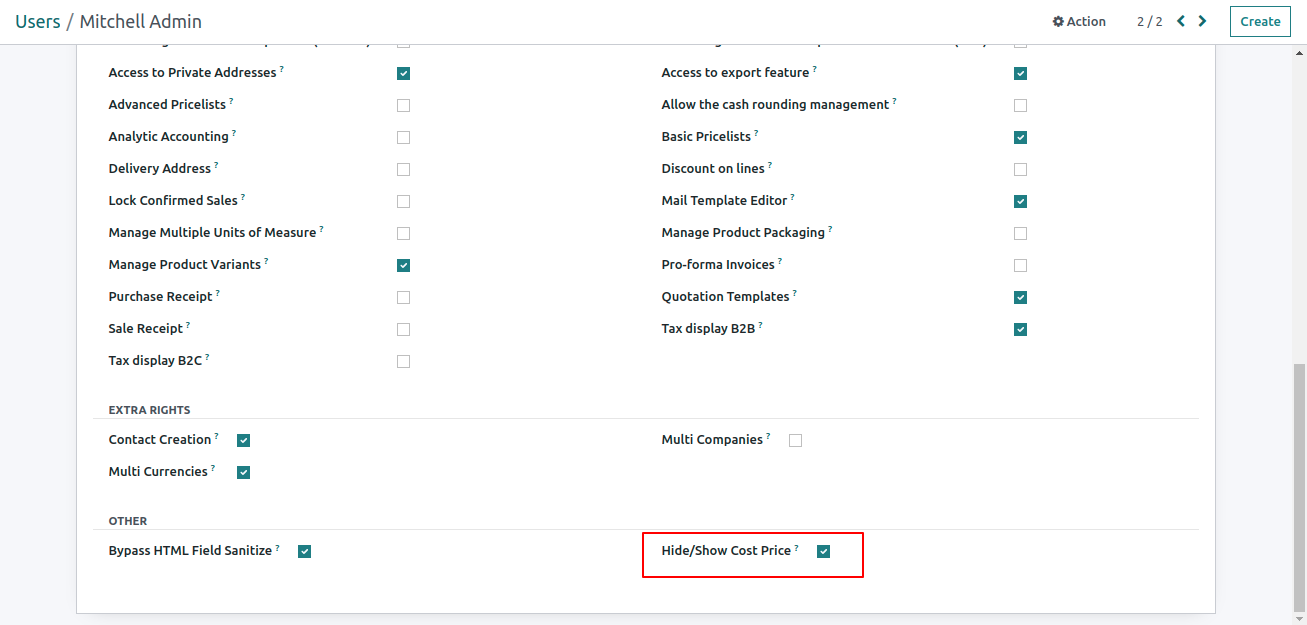Click the Create button

coord(1260,21)
